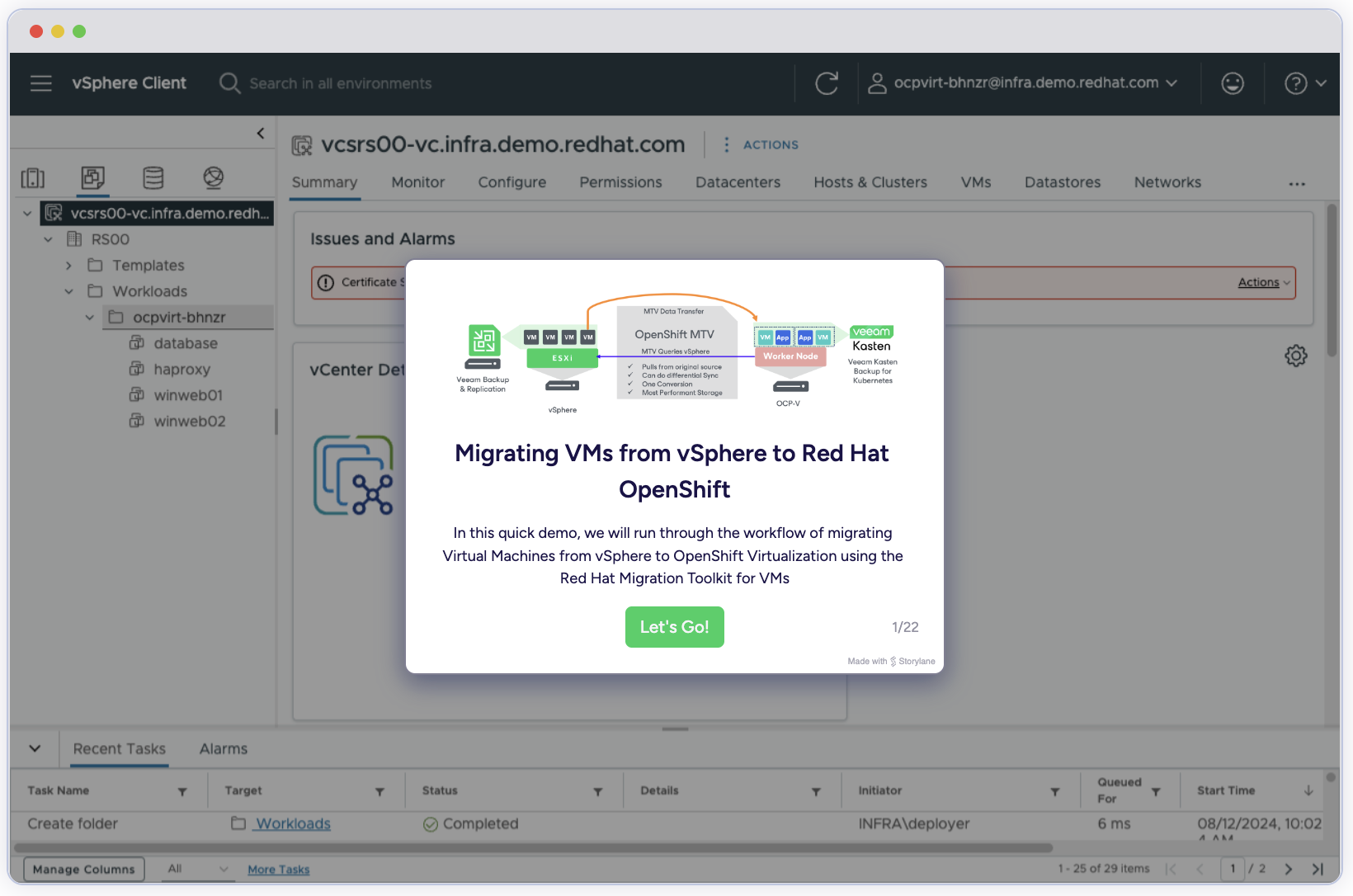Screen dimensions: 1353x896
Task: Click the search magnifier in the top bar
Action: pos(229,83)
